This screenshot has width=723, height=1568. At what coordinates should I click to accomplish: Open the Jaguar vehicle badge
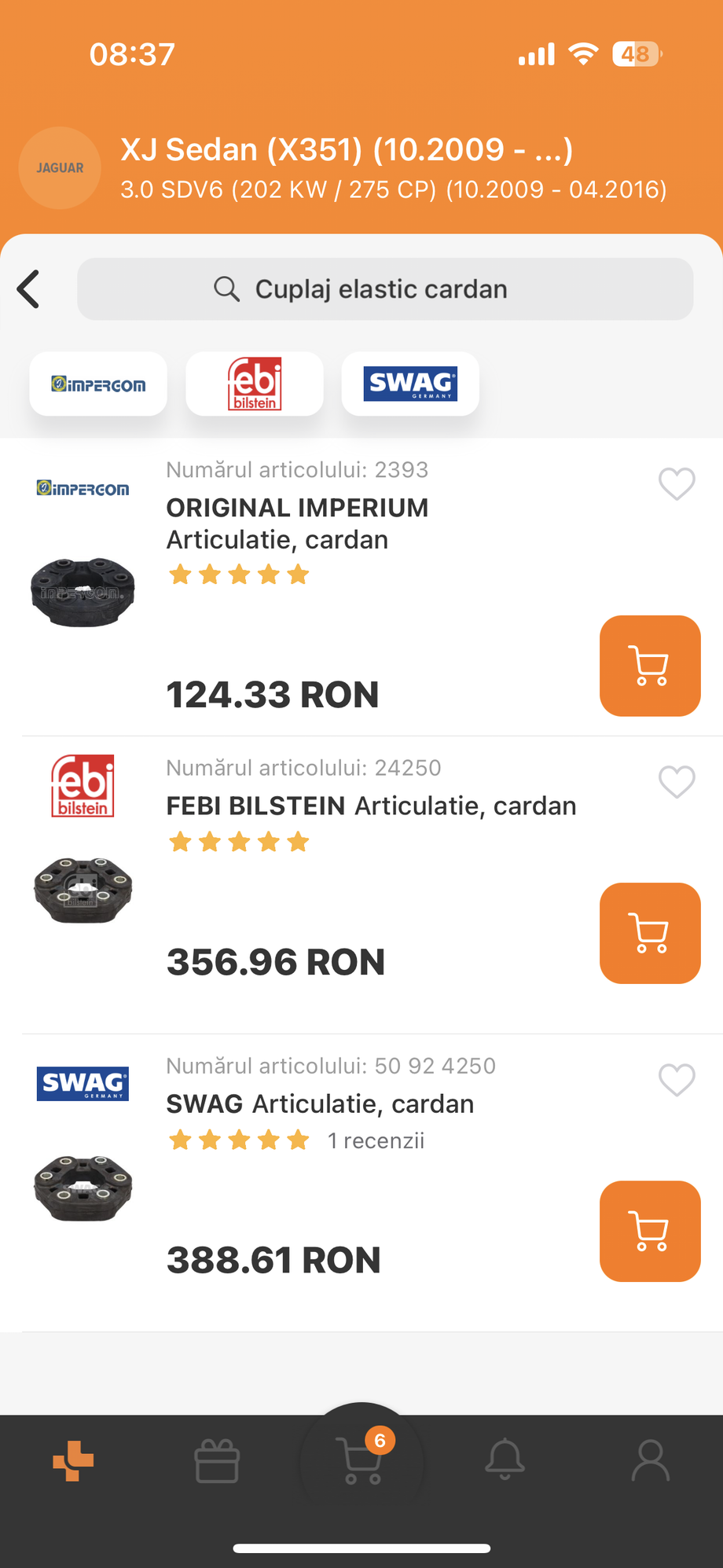[60, 167]
